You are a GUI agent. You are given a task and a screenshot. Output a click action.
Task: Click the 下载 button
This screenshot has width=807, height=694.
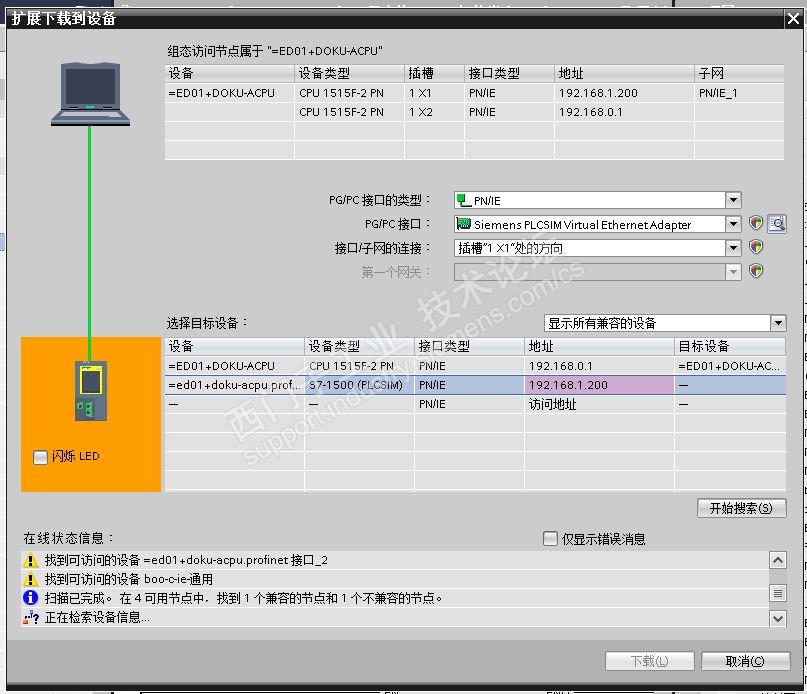click(650, 661)
